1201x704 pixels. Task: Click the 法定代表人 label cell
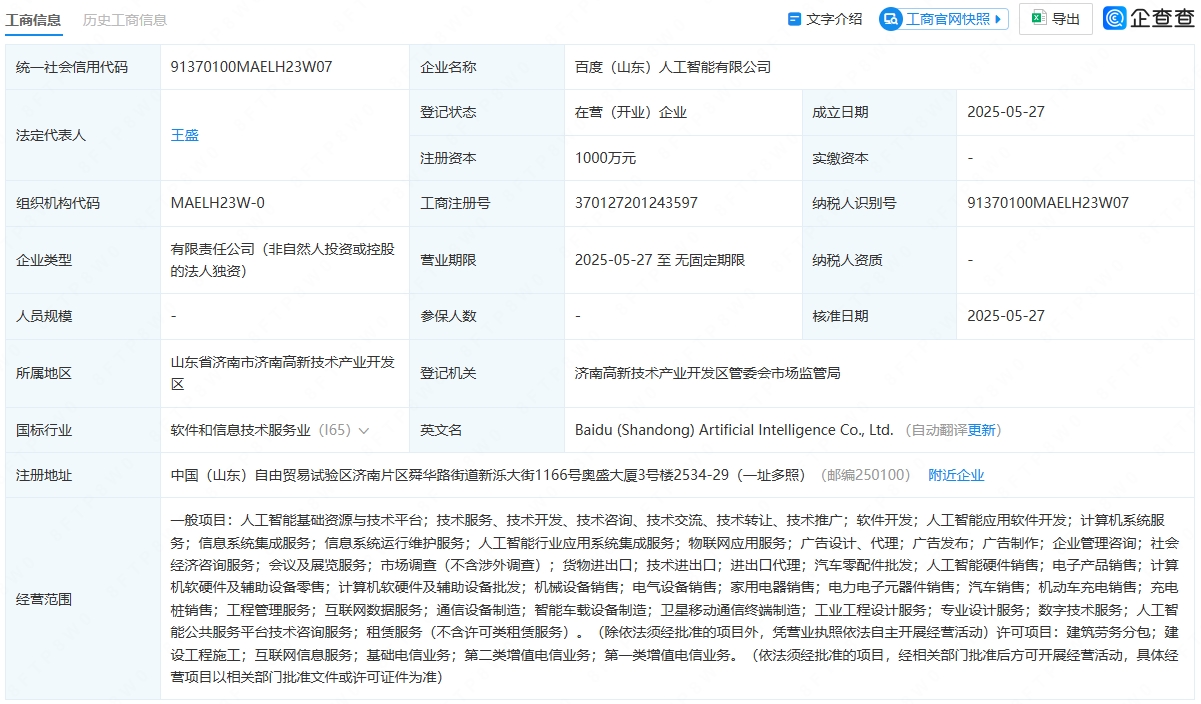[x=83, y=134]
